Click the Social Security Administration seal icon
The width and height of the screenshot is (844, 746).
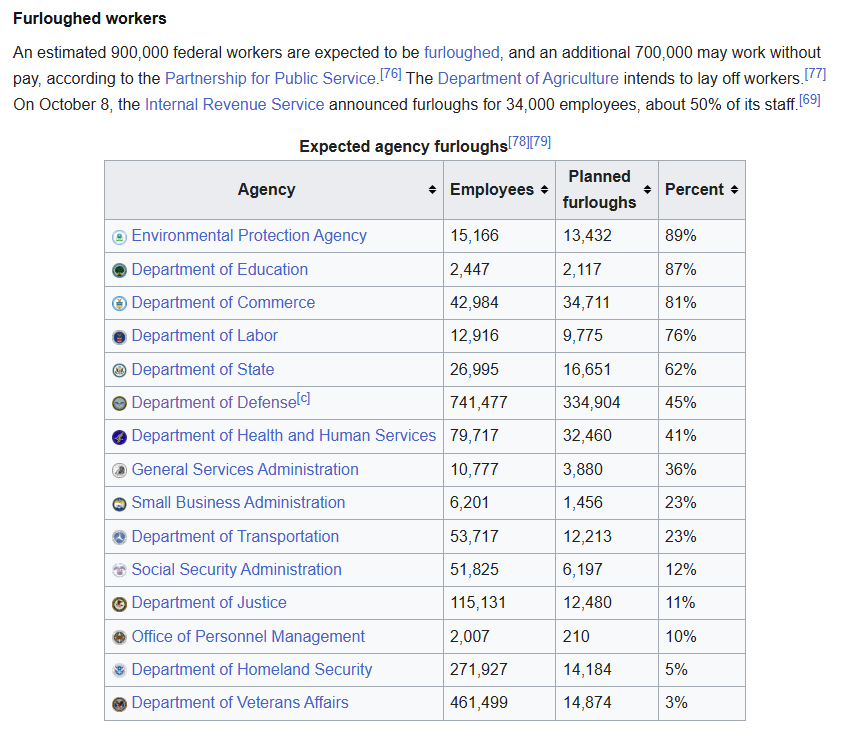119,570
